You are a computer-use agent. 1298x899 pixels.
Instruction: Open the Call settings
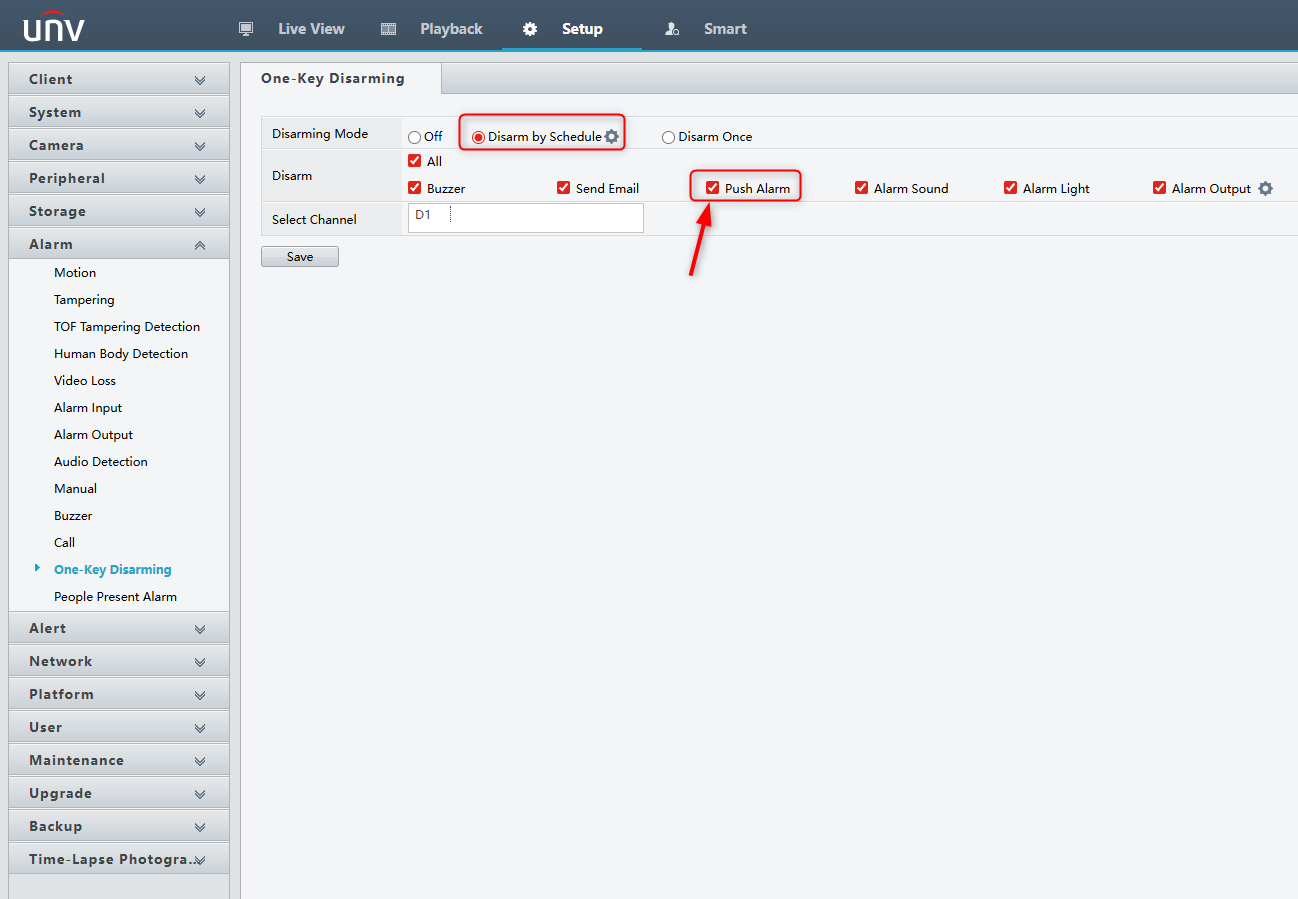point(64,543)
